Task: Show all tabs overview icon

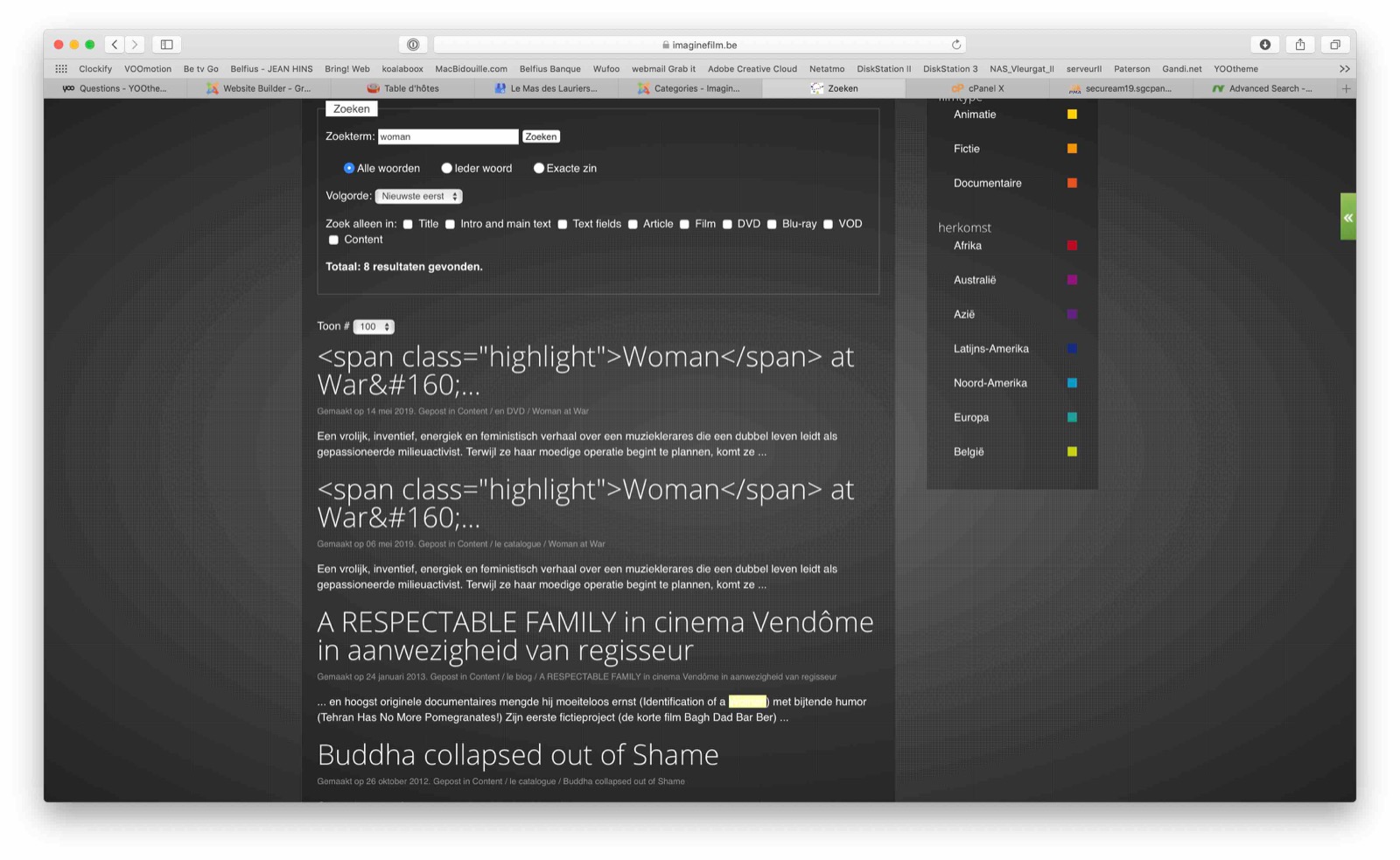Action: (1334, 44)
